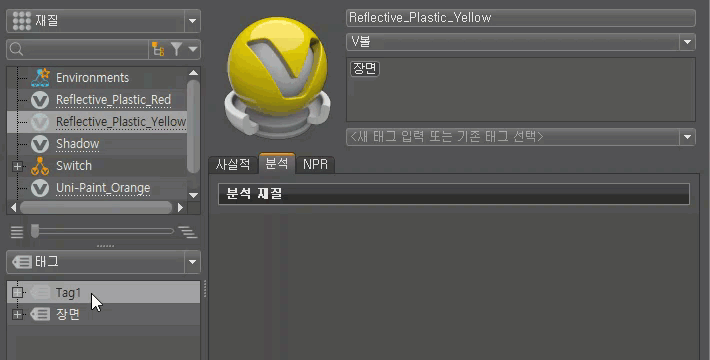Expand the Switch node

click(x=17, y=166)
